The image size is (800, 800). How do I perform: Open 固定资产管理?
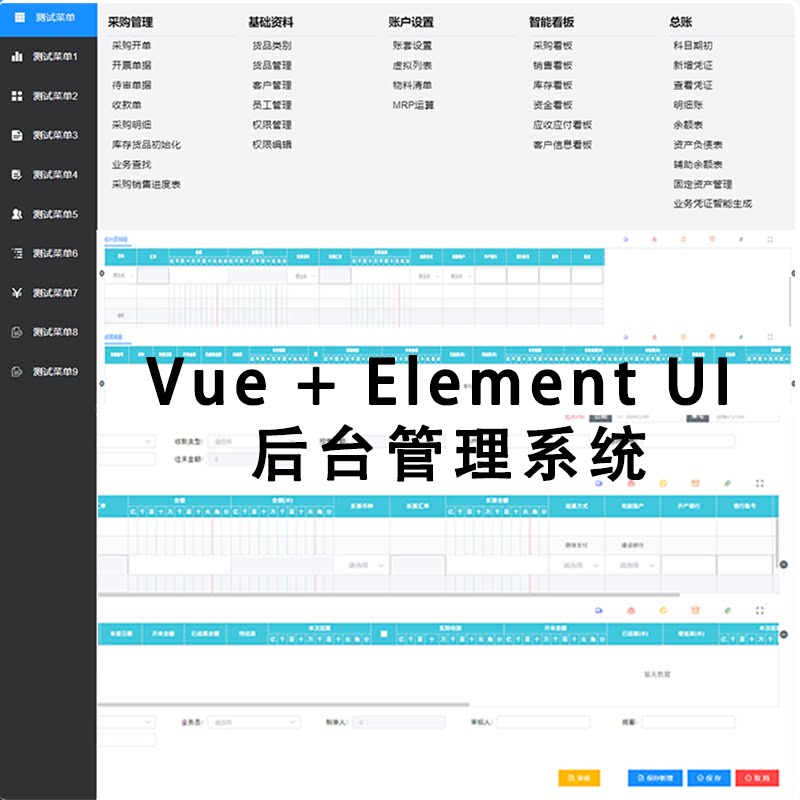tap(703, 184)
